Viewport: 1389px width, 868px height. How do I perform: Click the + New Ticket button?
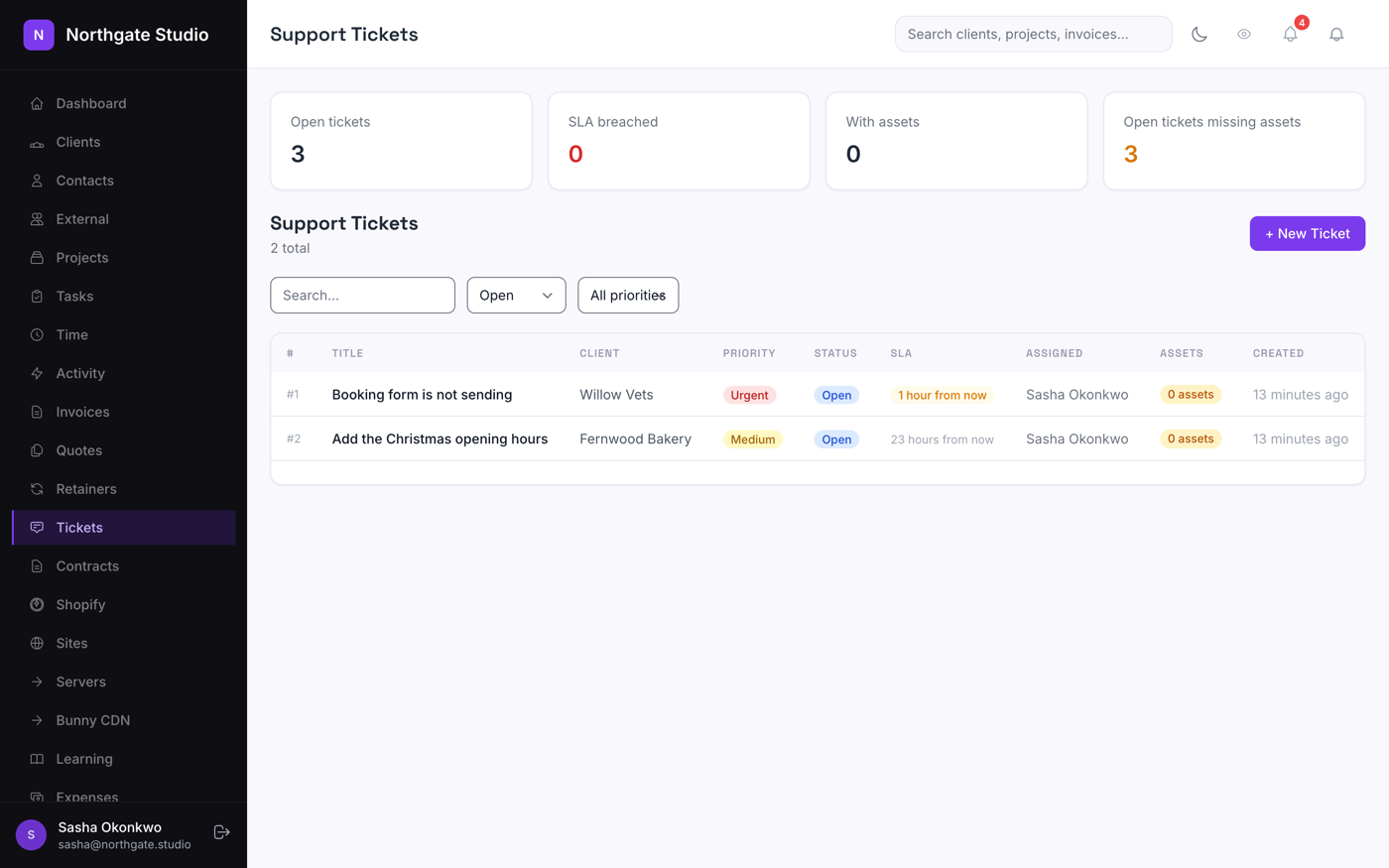point(1307,234)
